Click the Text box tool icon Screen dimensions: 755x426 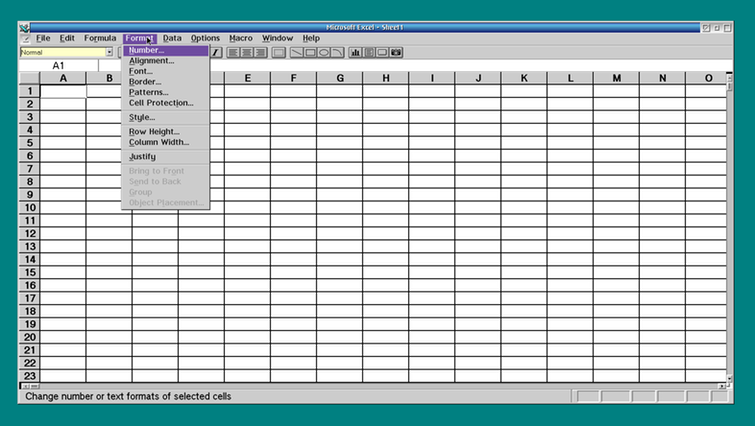[369, 52]
